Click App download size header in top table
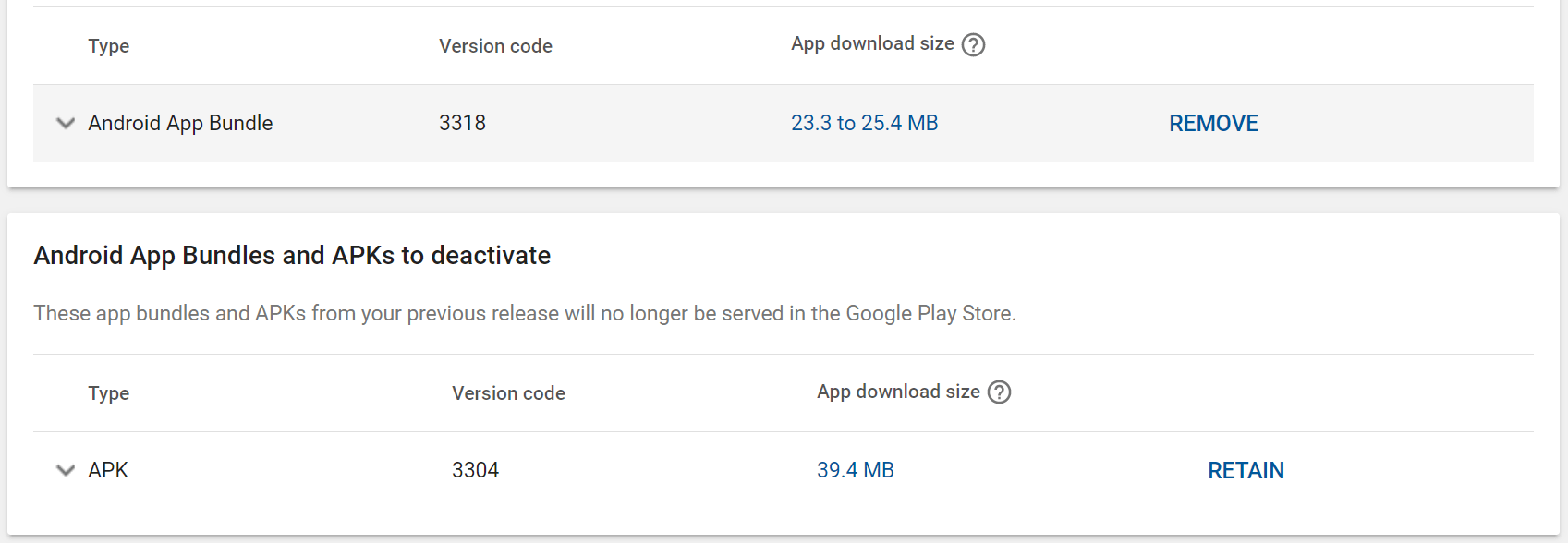Screen dimensions: 1568x543 (871, 44)
